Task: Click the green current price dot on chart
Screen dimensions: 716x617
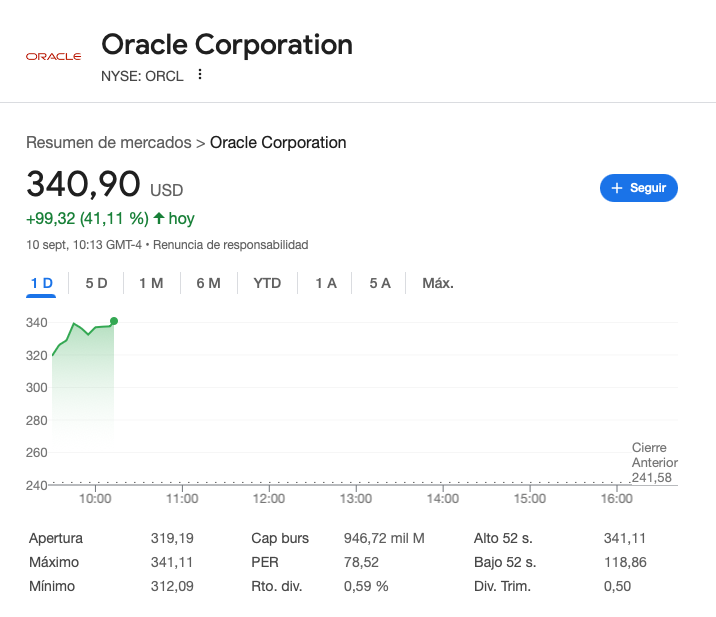Action: (x=114, y=321)
